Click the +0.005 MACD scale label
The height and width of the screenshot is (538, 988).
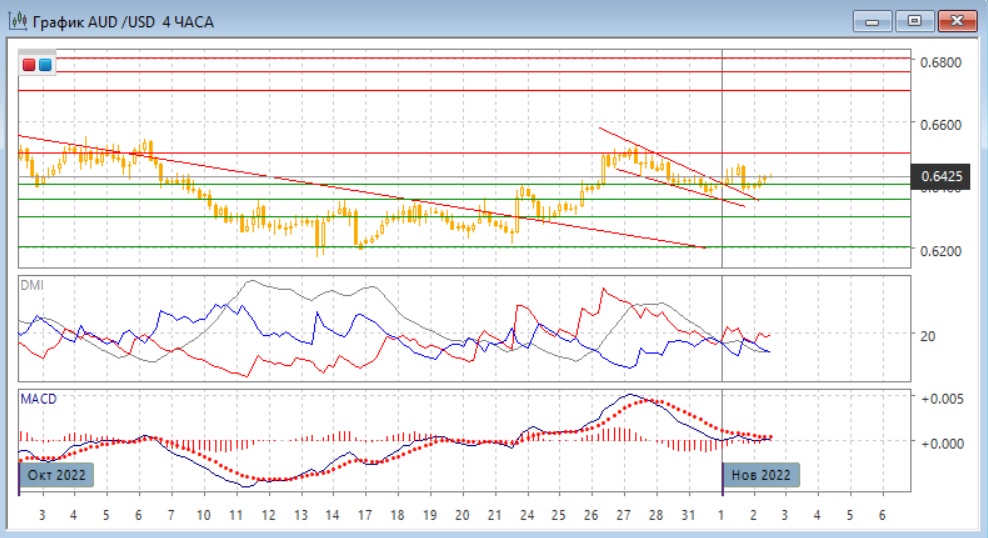(x=940, y=398)
